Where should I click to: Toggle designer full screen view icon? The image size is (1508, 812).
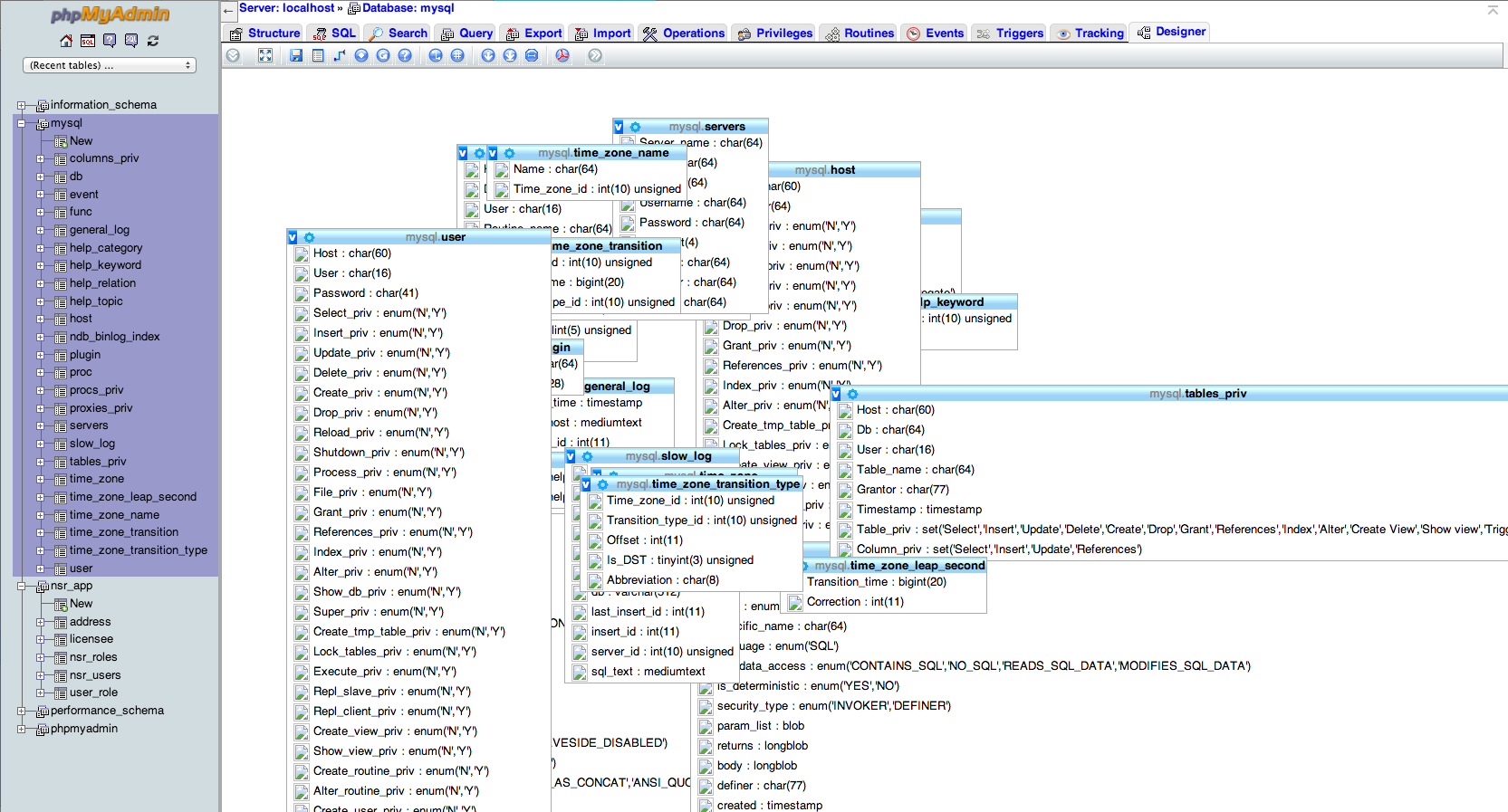pyautogui.click(x=265, y=55)
